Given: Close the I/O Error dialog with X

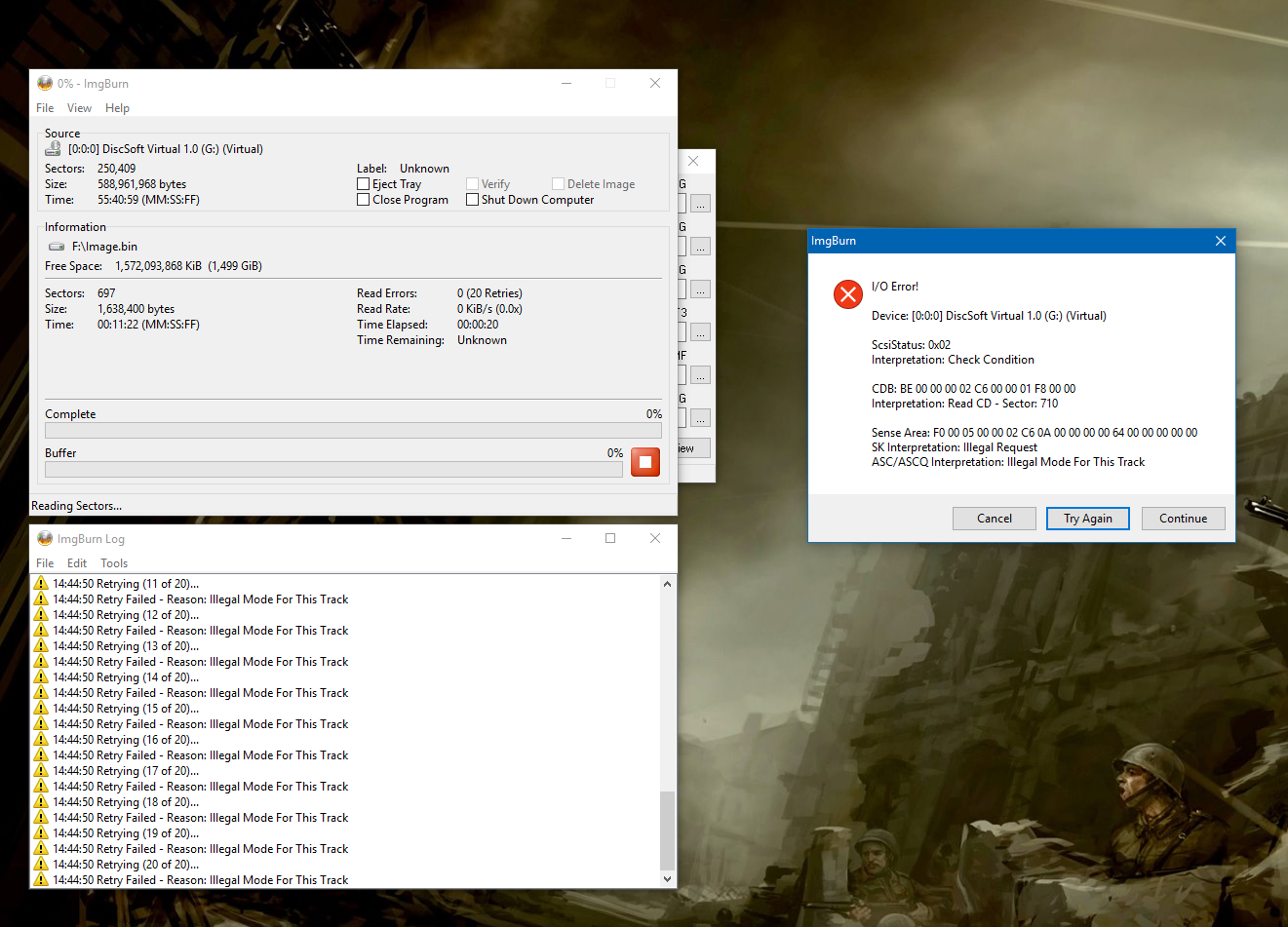Looking at the screenshot, I should 1220,241.
